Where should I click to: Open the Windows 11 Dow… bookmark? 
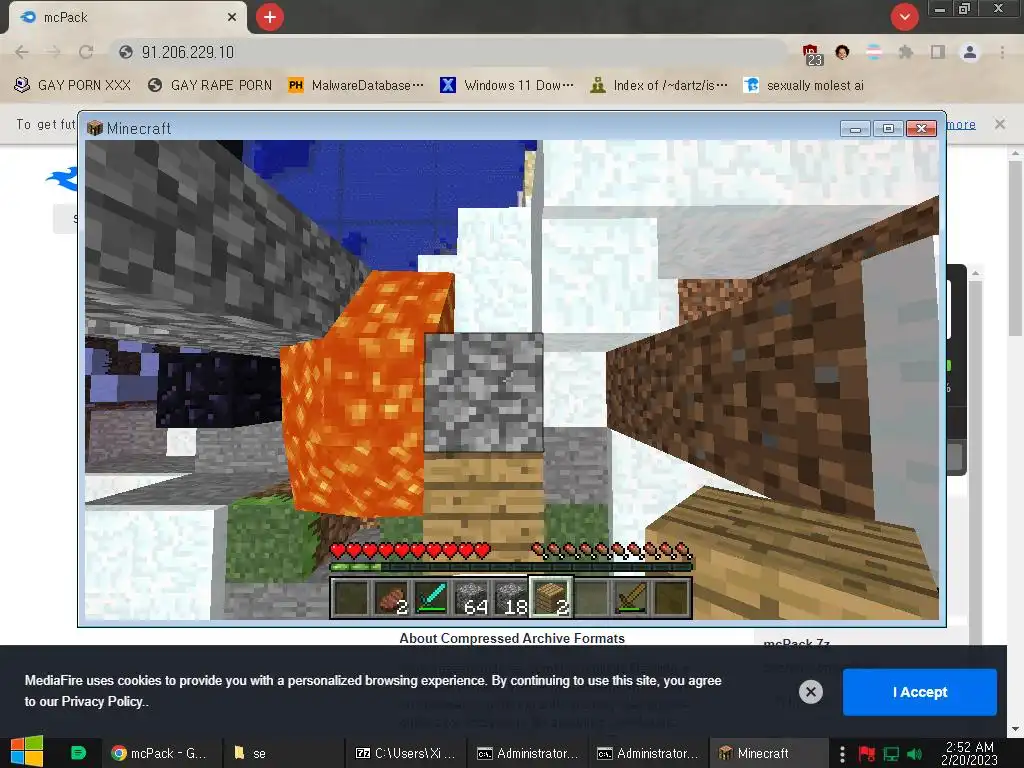(x=507, y=86)
